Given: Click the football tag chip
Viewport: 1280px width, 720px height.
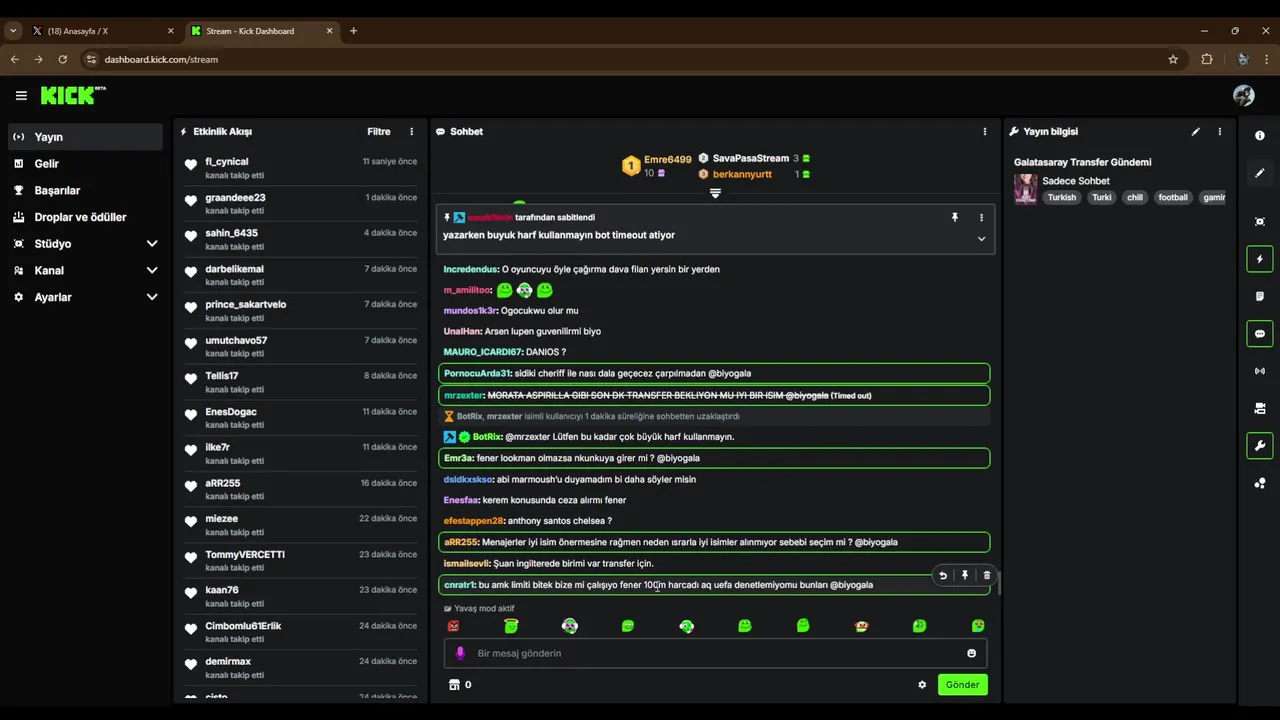Looking at the screenshot, I should [x=1173, y=197].
